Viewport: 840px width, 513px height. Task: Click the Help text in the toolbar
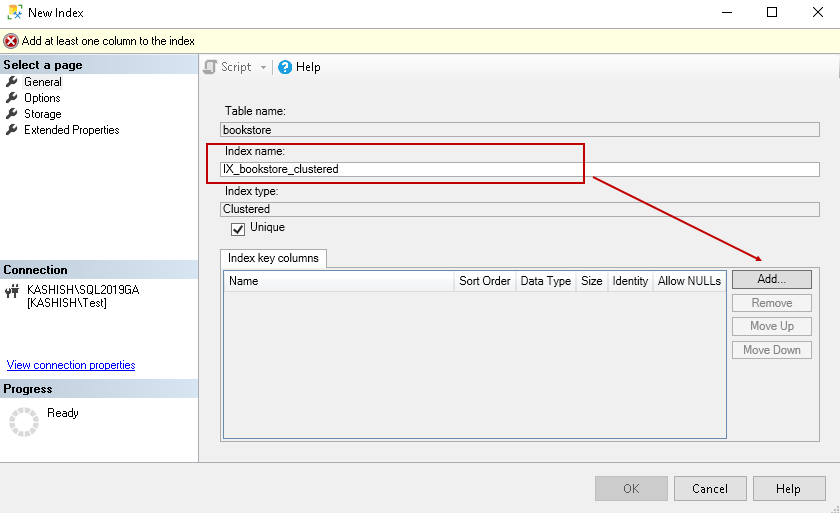click(308, 67)
